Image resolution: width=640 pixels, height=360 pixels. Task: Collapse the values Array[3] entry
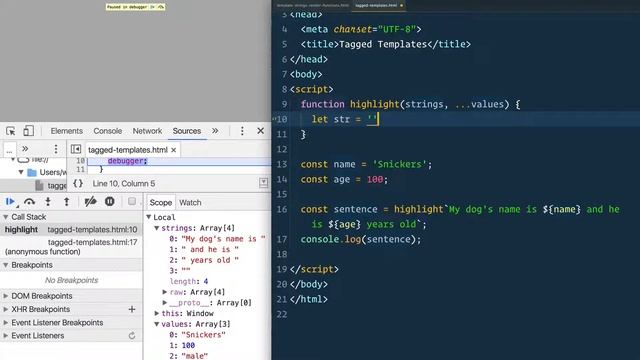coord(157,324)
